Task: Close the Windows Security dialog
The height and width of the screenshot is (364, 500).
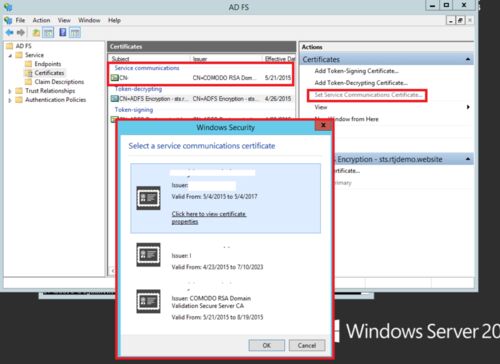Action: point(323,125)
